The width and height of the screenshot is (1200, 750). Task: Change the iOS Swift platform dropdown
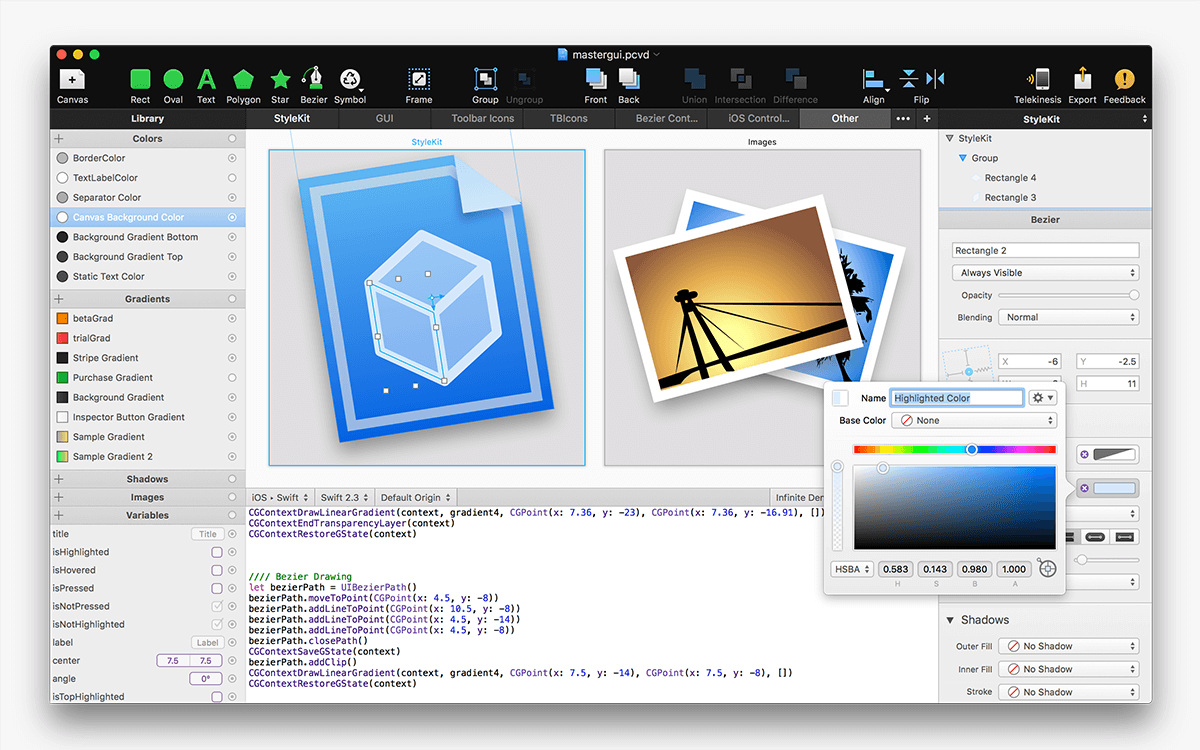[280, 497]
